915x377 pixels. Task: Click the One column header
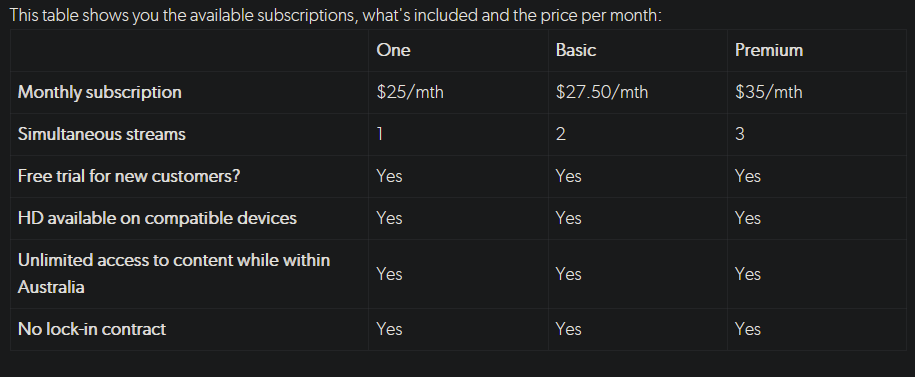click(x=393, y=50)
